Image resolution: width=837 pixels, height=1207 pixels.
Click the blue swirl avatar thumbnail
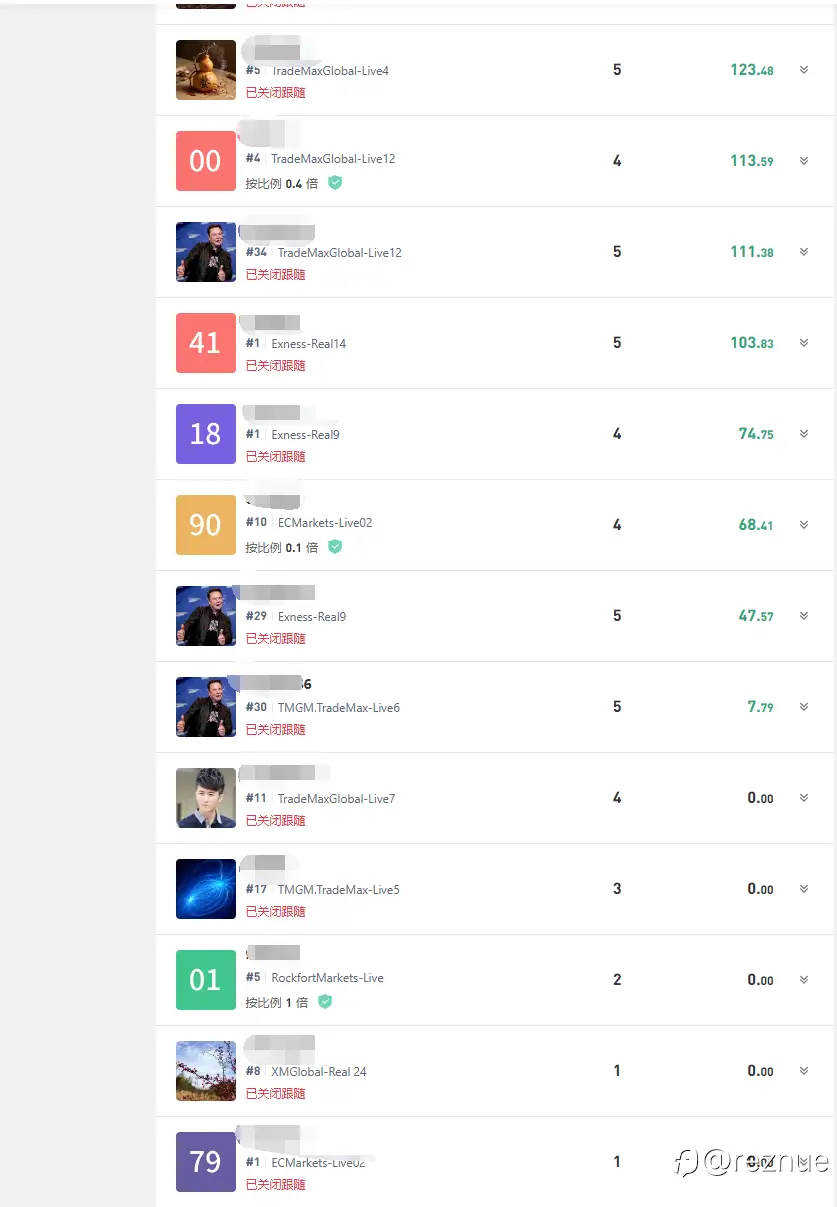[x=206, y=889]
